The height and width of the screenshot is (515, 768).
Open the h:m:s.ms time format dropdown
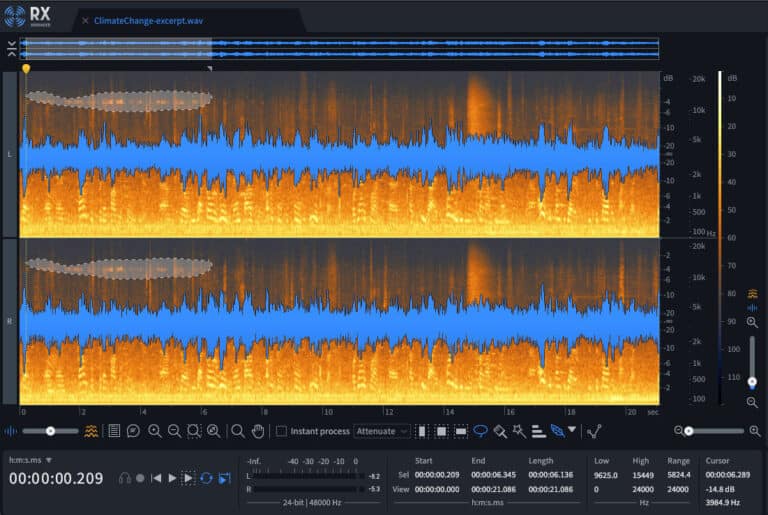click(x=30, y=460)
